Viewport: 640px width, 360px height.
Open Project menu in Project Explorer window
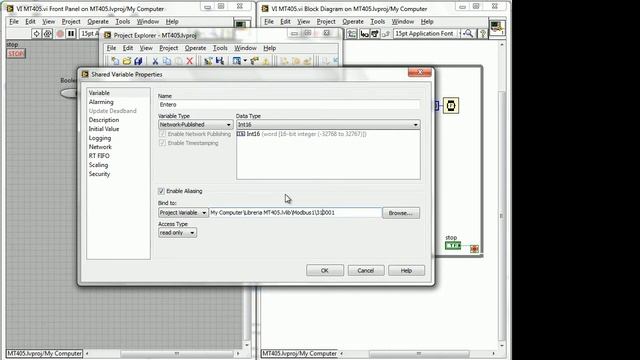(x=169, y=48)
